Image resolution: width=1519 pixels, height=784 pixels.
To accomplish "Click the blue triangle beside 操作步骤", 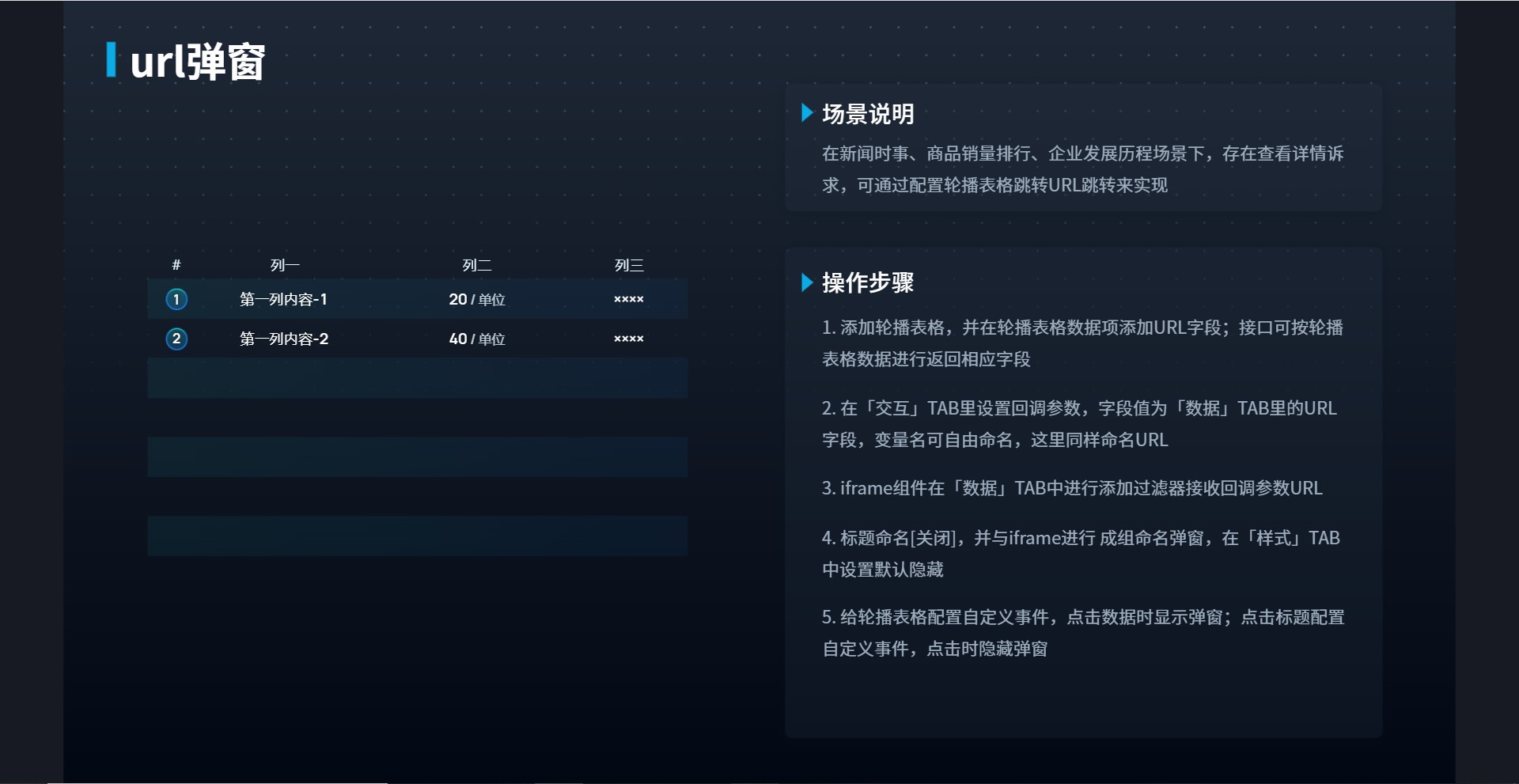I will coord(807,282).
